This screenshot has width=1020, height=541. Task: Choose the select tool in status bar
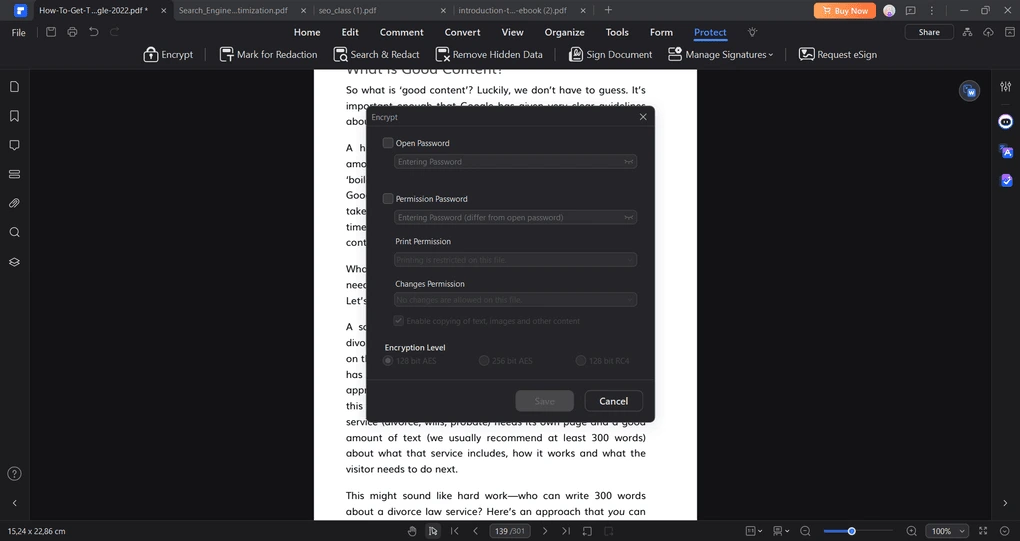point(433,531)
